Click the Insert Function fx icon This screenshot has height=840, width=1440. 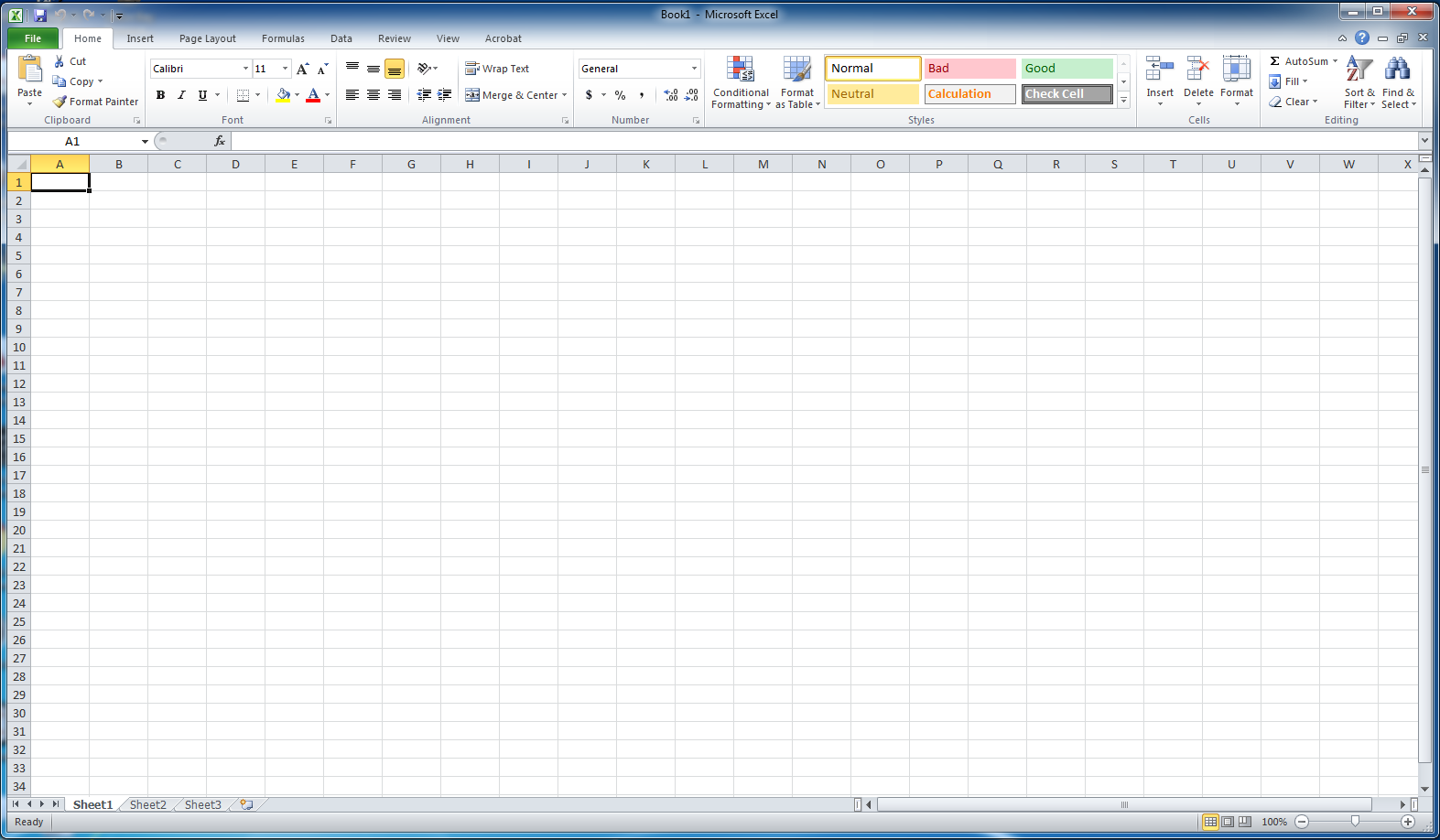click(x=220, y=141)
